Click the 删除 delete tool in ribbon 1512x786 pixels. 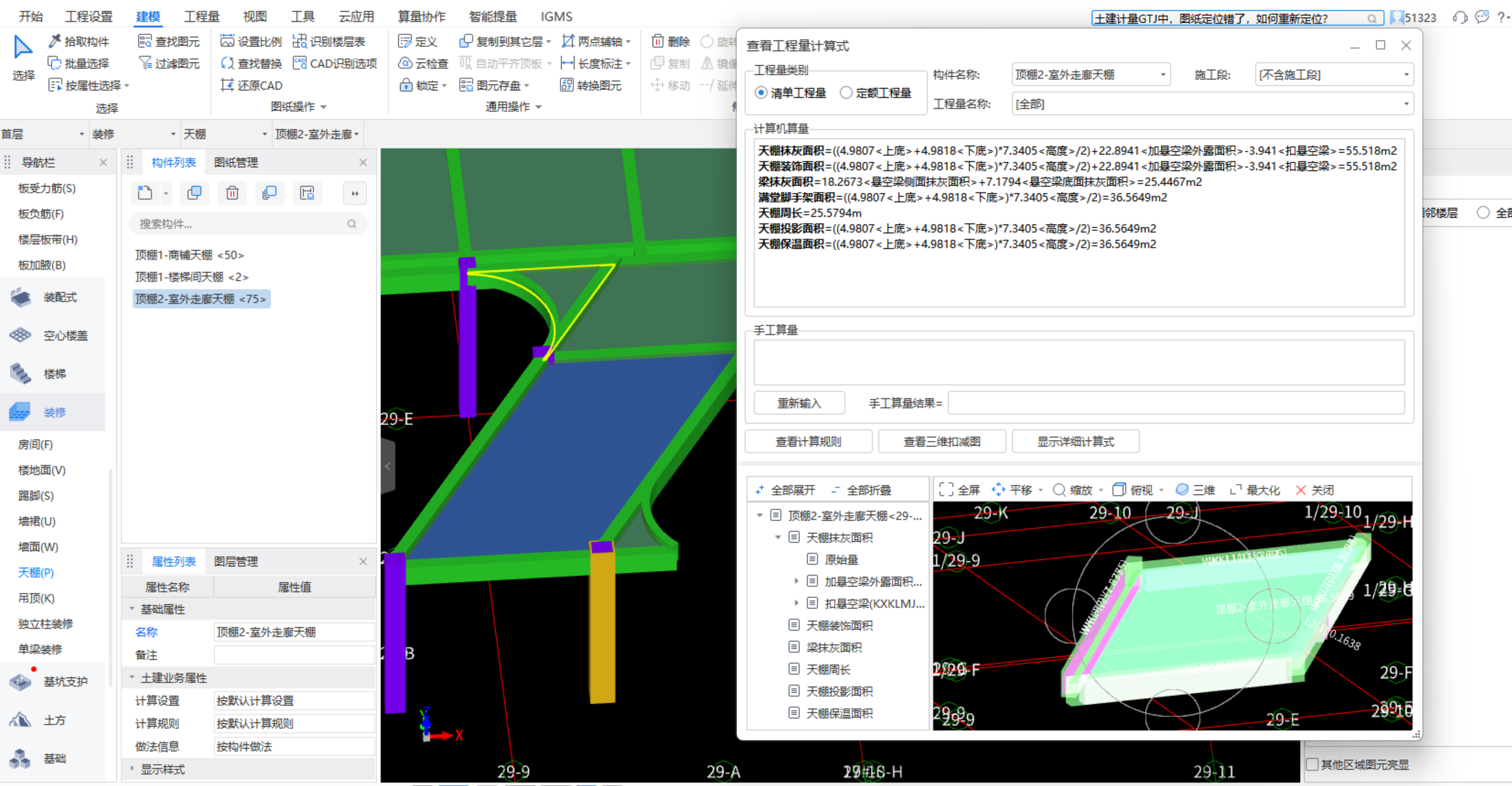tap(670, 41)
